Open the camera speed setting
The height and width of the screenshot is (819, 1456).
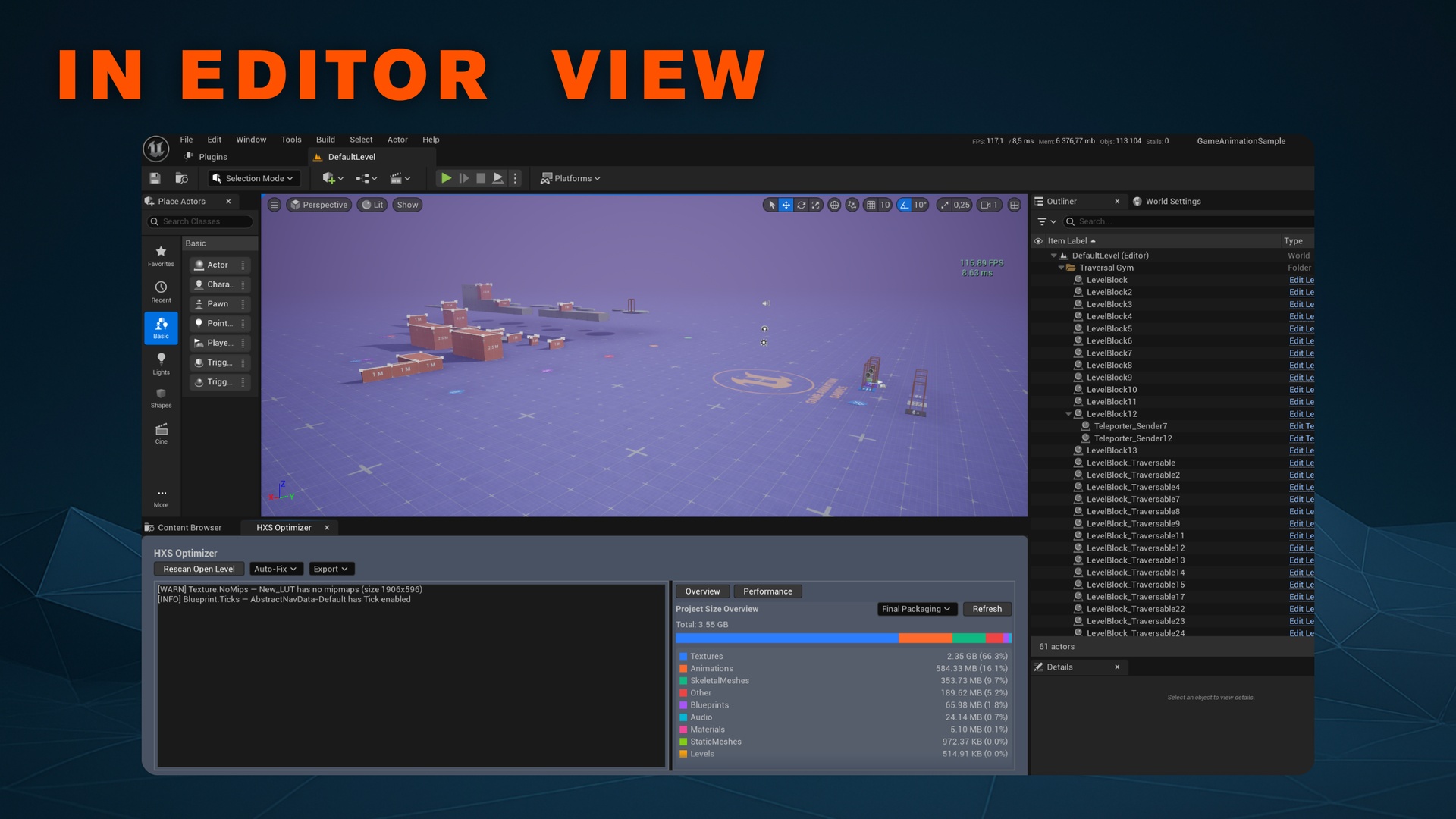(990, 205)
